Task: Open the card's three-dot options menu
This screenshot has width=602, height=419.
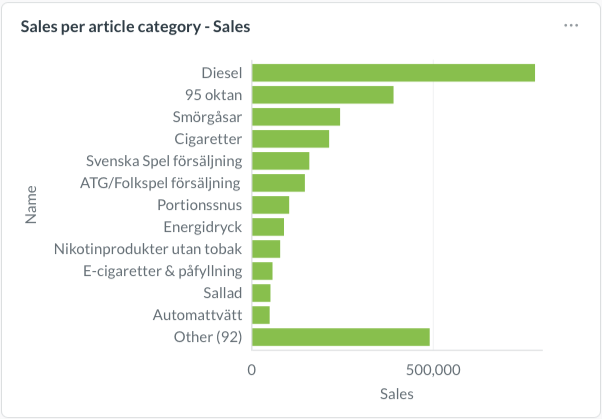Action: 571,26
